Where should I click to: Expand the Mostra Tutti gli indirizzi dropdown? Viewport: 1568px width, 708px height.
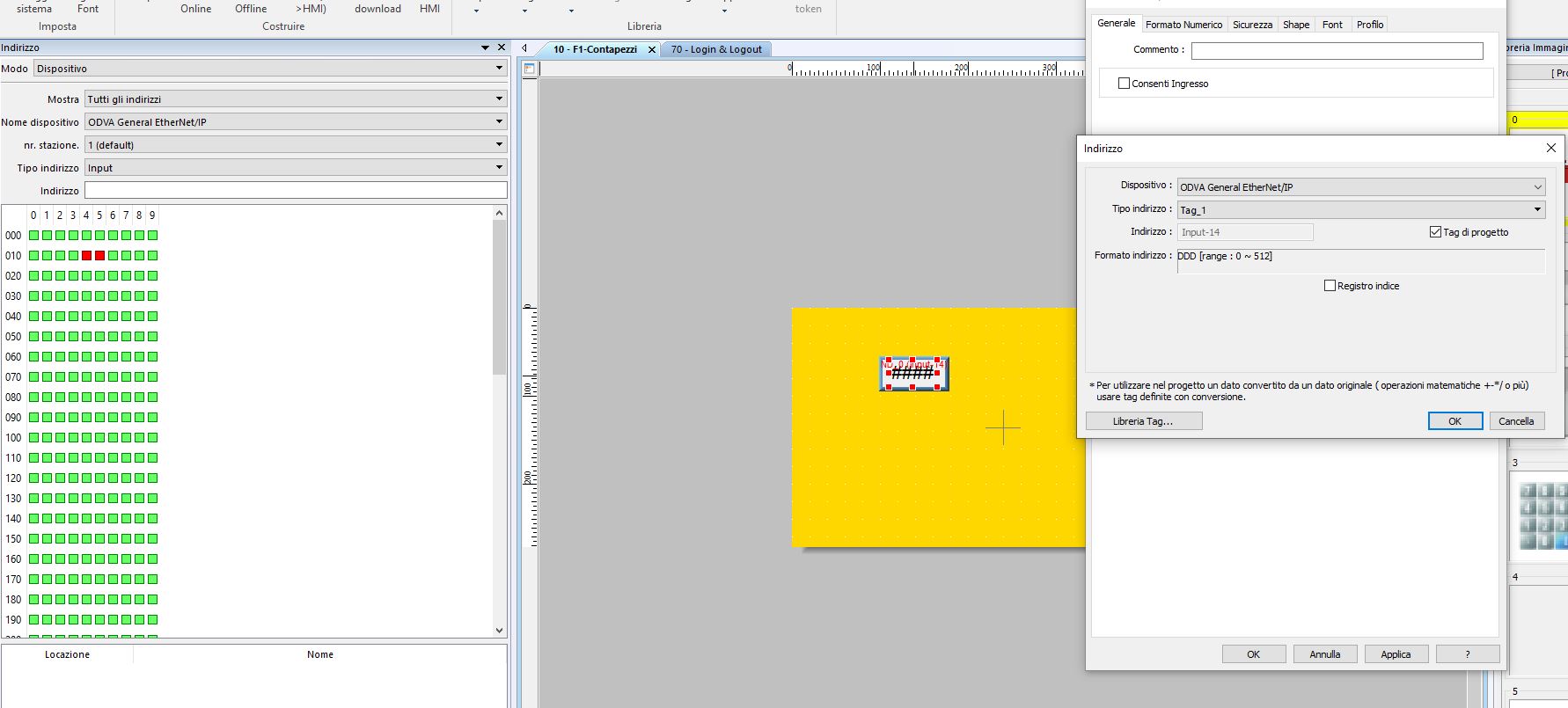(x=296, y=99)
